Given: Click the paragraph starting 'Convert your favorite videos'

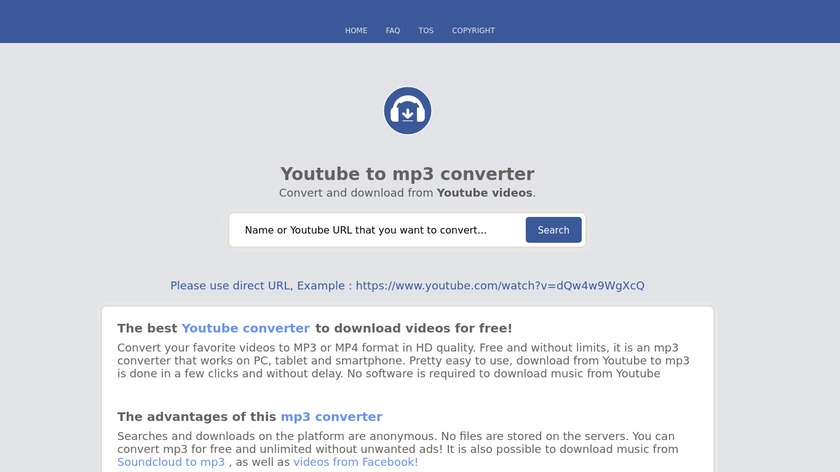Looking at the screenshot, I should (403, 361).
